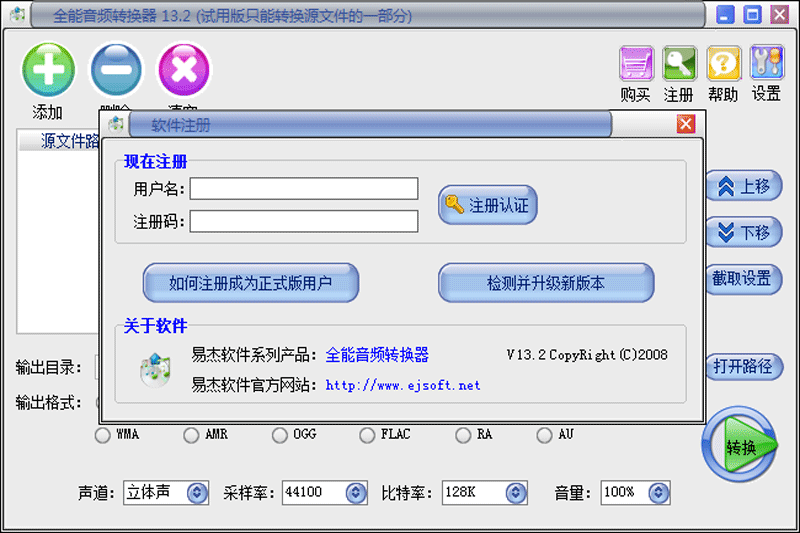This screenshot has width=800, height=533.
Task: Open the Settings (设置) tools icon
Action: [x=766, y=65]
